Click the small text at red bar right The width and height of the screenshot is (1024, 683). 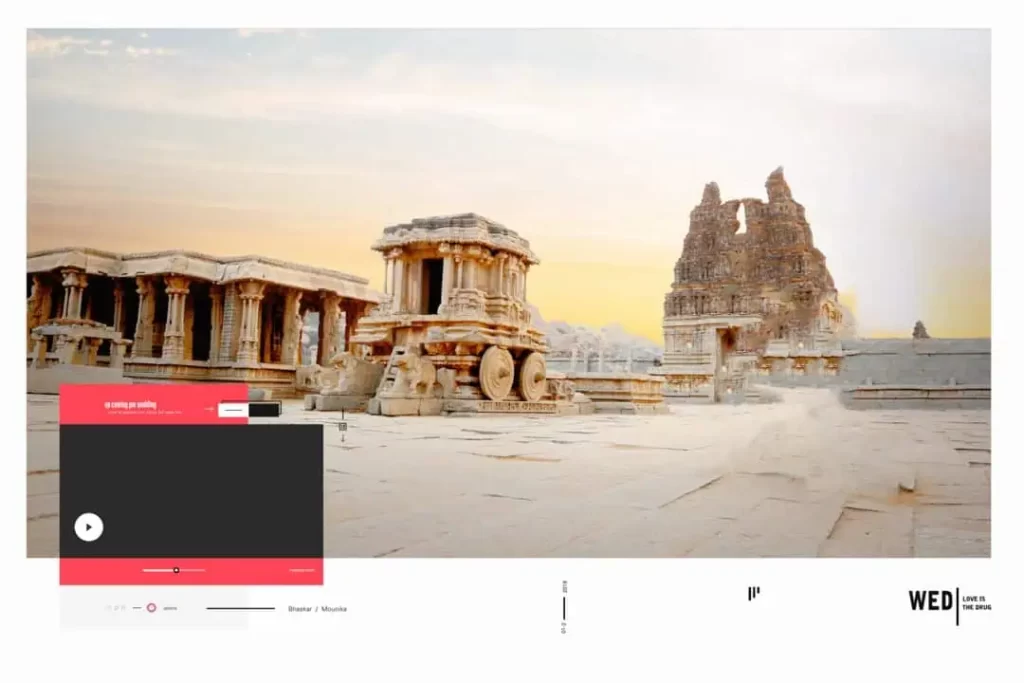tap(301, 571)
